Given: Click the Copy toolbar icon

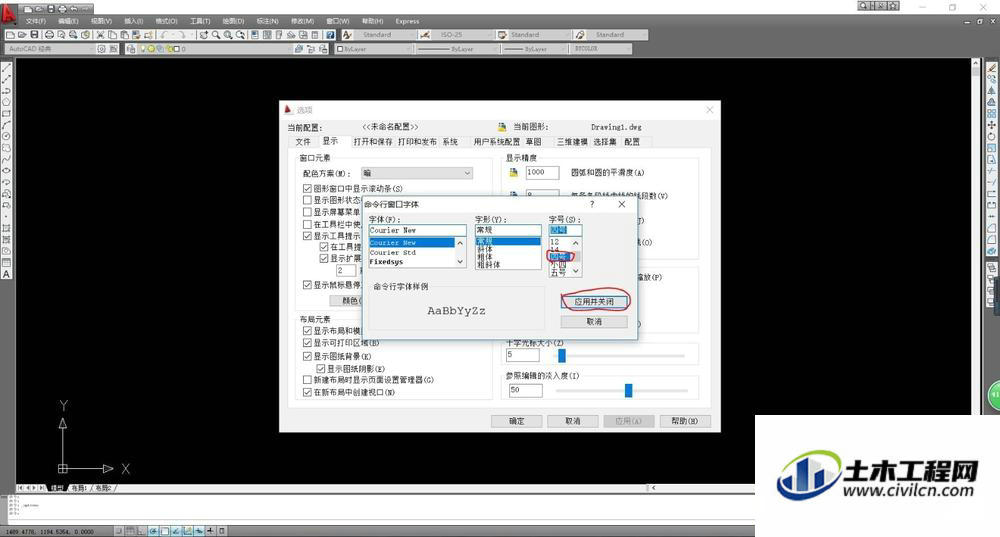Looking at the screenshot, I should tap(112, 35).
